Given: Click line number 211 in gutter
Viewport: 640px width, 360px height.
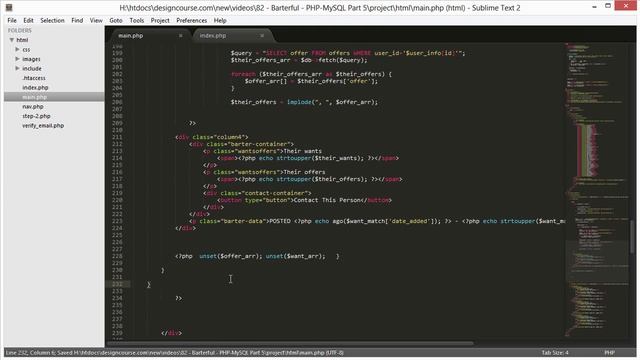Looking at the screenshot, I should [x=117, y=137].
